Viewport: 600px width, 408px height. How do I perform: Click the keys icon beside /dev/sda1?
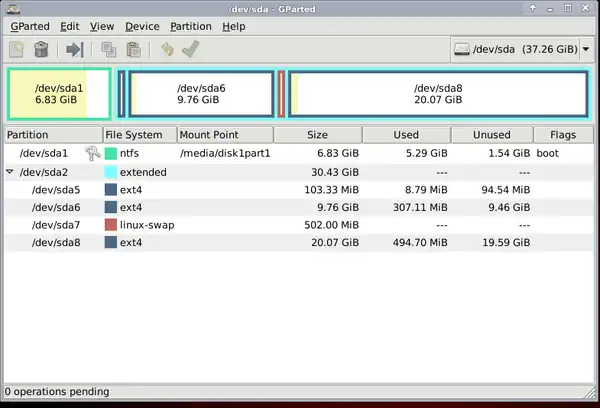pos(92,153)
